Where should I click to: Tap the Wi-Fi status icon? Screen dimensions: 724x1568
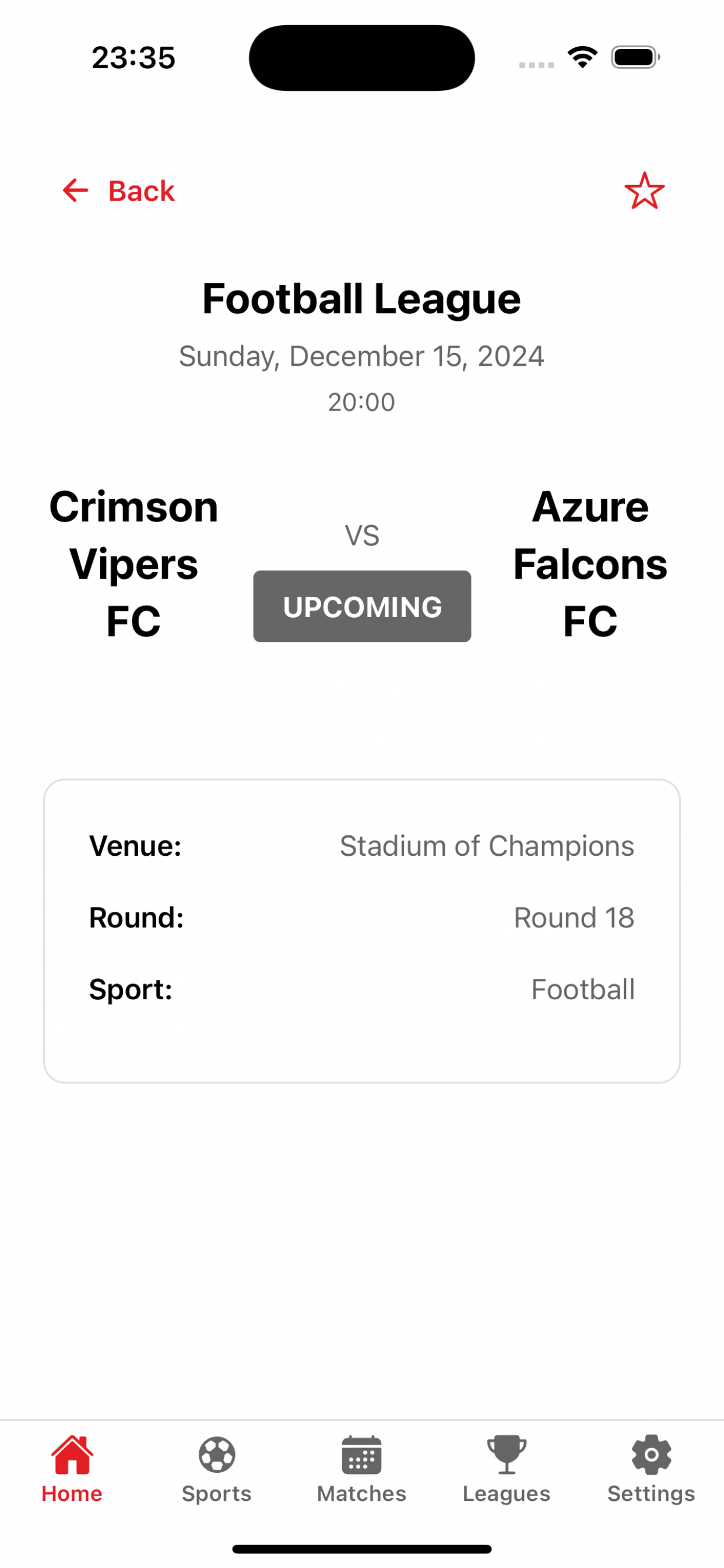tap(582, 58)
